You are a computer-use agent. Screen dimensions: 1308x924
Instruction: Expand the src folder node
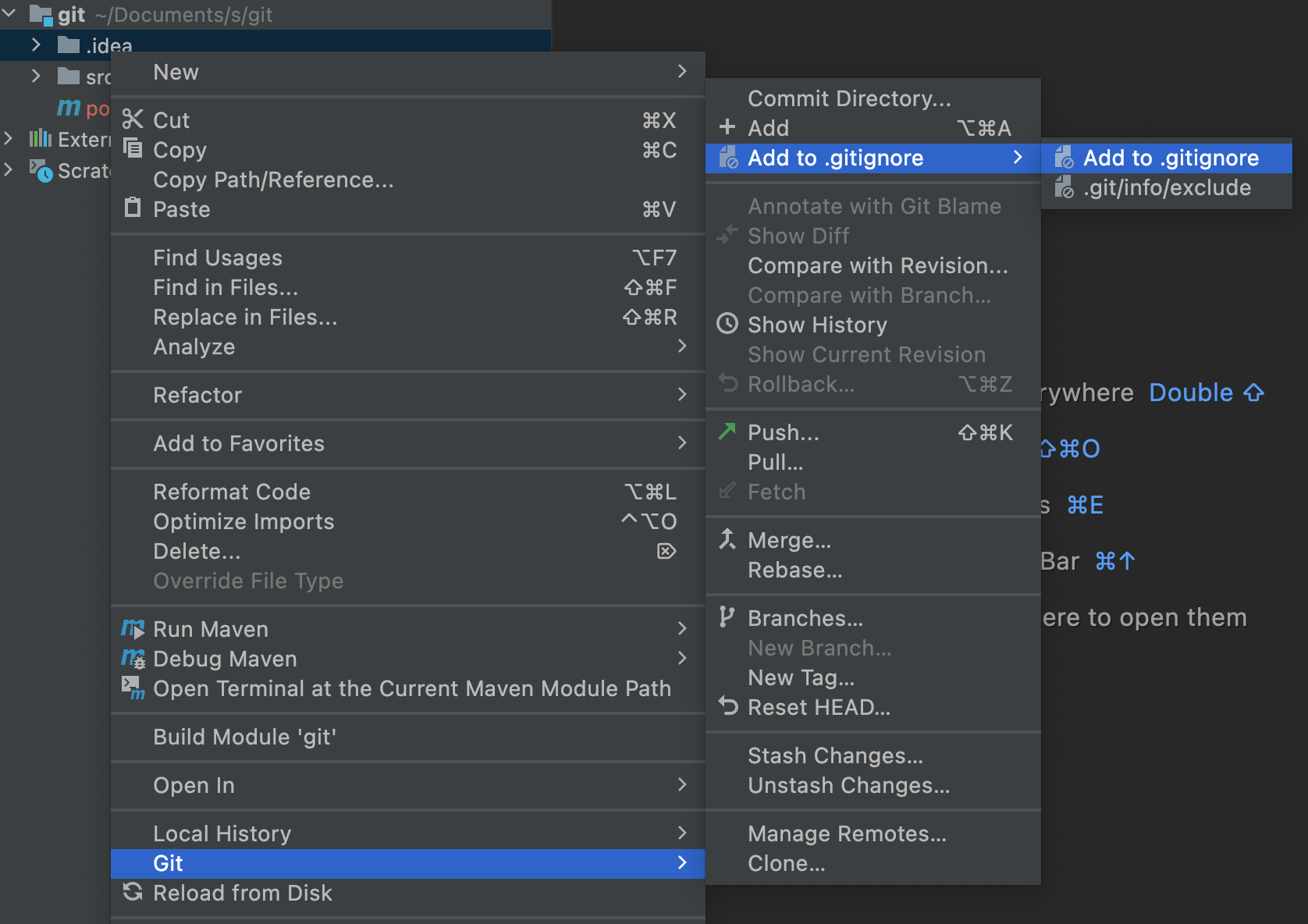pyautogui.click(x=36, y=76)
